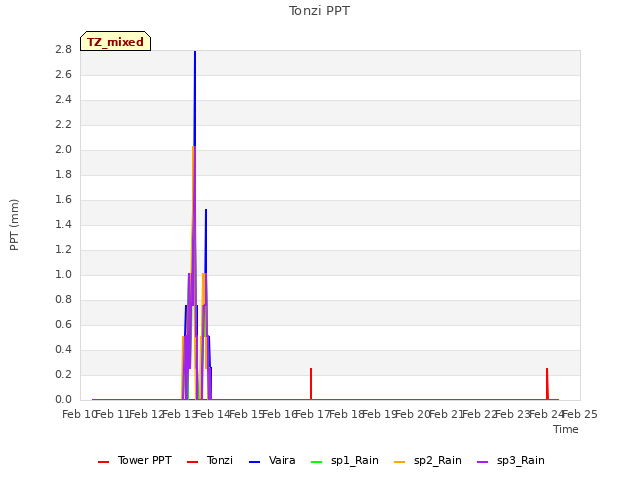This screenshot has width=640, height=480.
Task: Select the Tower PPT legend entry
Action: point(135,460)
